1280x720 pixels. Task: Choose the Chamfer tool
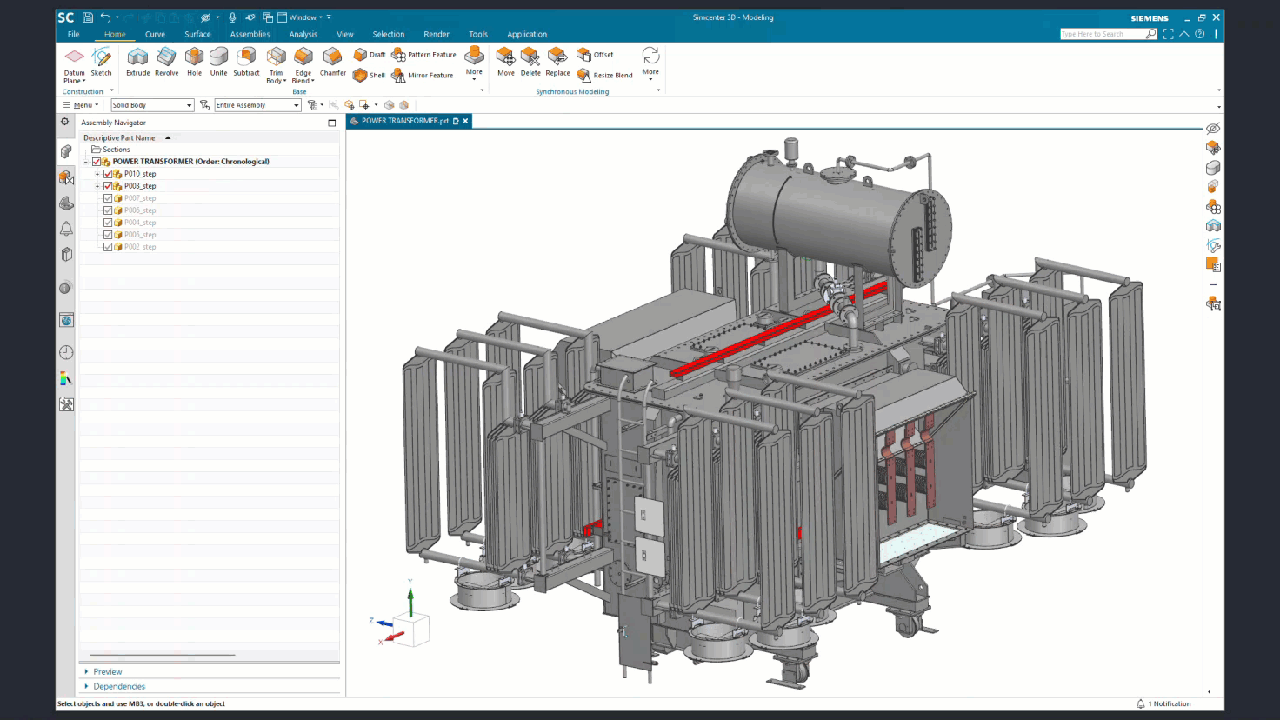tap(332, 59)
